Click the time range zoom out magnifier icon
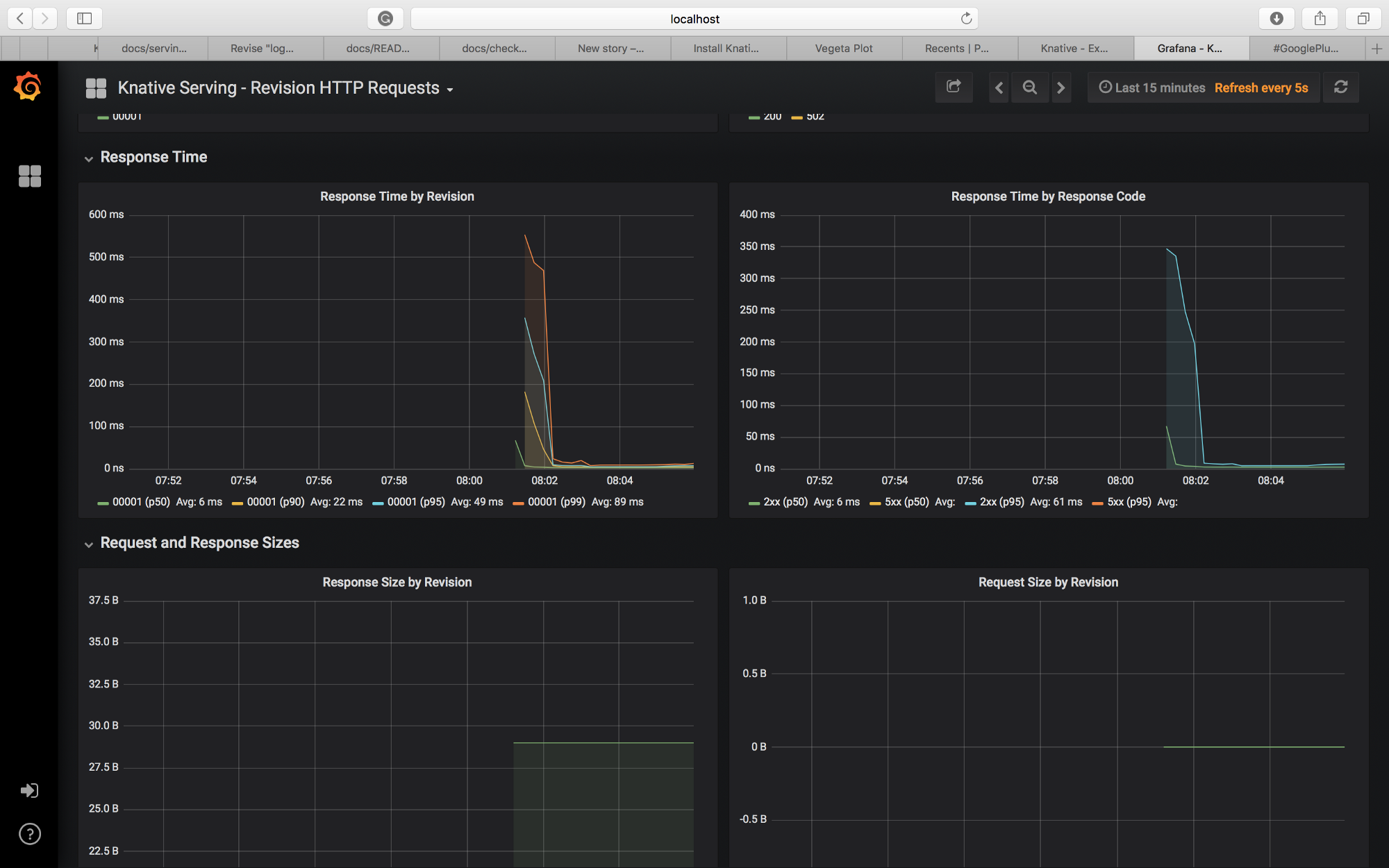The height and width of the screenshot is (868, 1389). pos(1029,87)
